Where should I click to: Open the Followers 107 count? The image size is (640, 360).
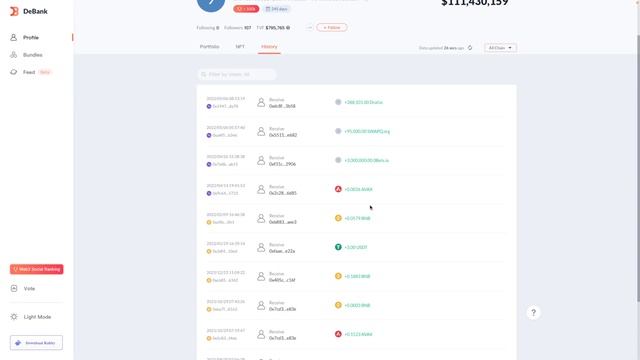pyautogui.click(x=238, y=28)
